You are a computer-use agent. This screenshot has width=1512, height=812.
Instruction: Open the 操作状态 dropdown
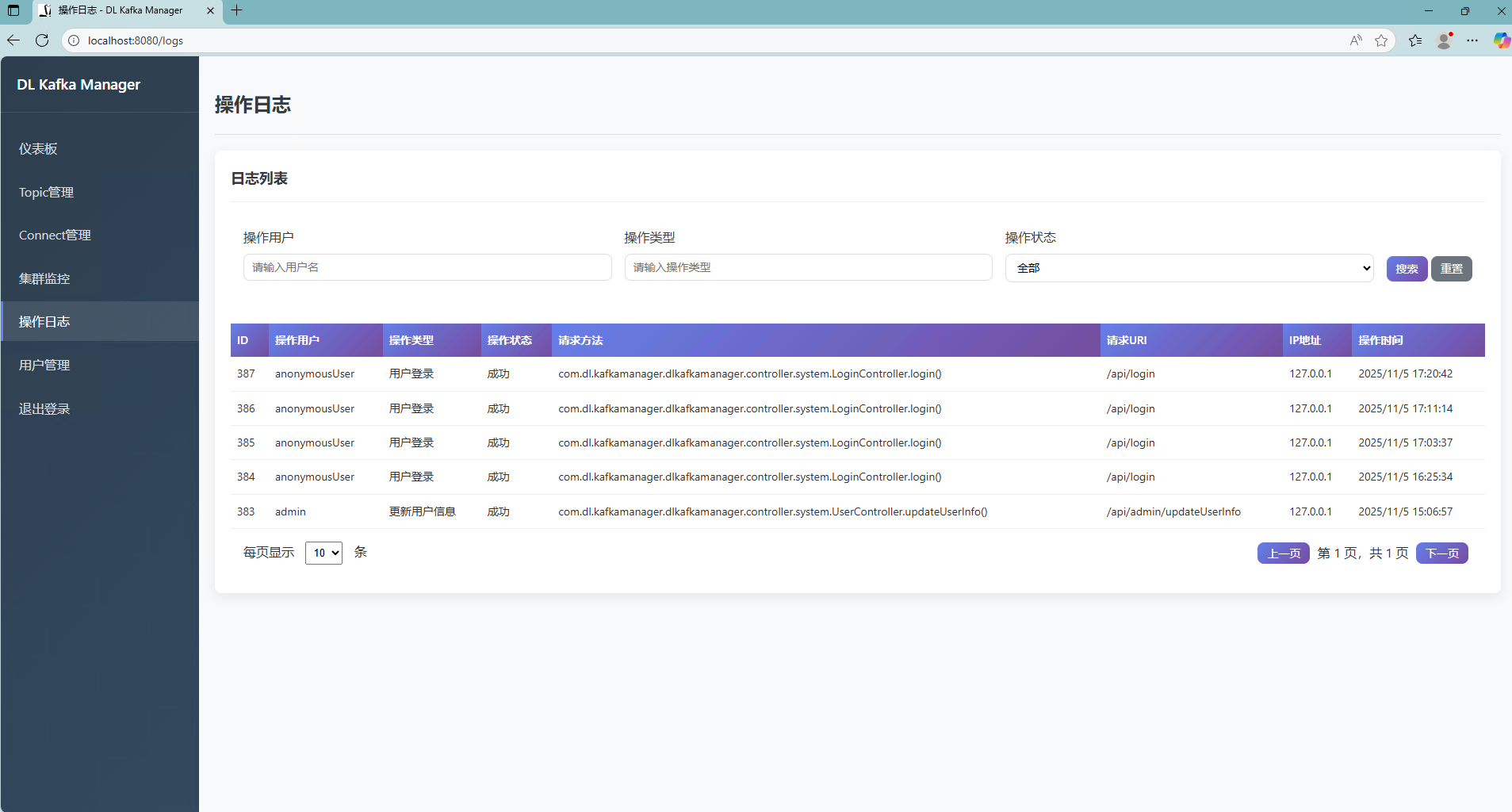[1189, 268]
